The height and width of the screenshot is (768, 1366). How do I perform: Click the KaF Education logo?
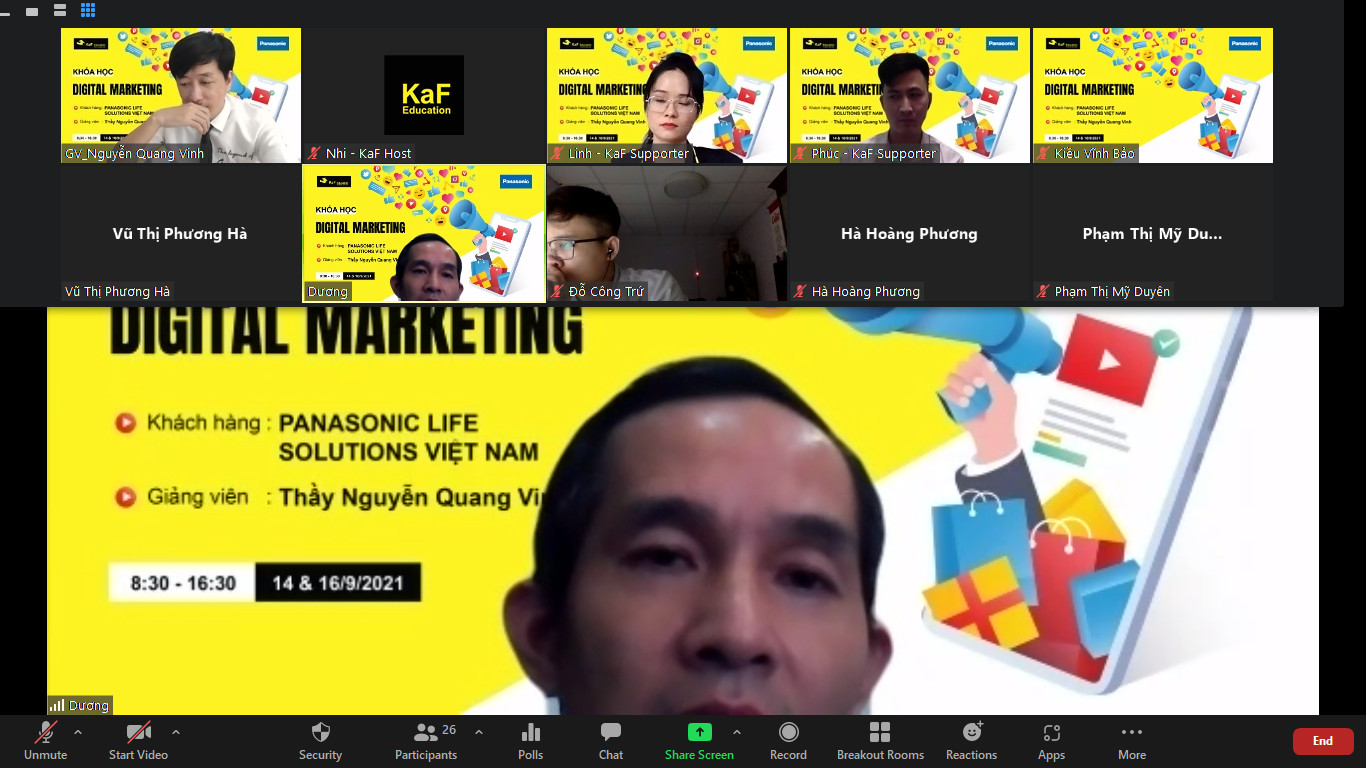click(x=424, y=95)
